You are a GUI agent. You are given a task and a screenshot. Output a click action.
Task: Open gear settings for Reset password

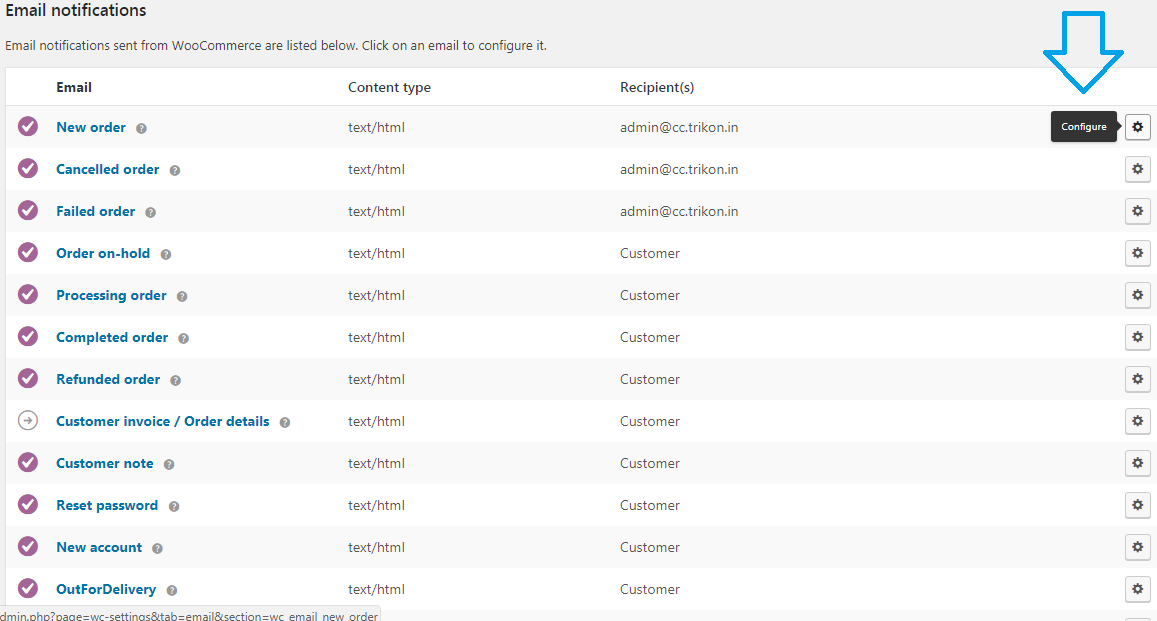[x=1137, y=505]
